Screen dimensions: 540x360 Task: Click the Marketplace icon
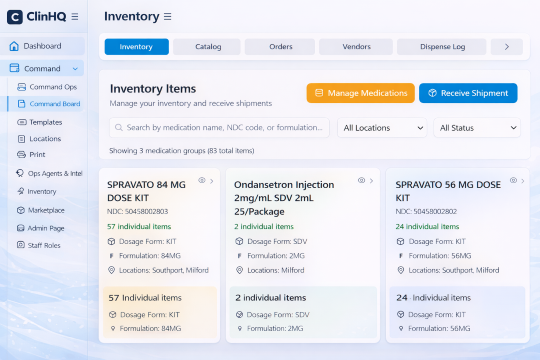[21, 210]
